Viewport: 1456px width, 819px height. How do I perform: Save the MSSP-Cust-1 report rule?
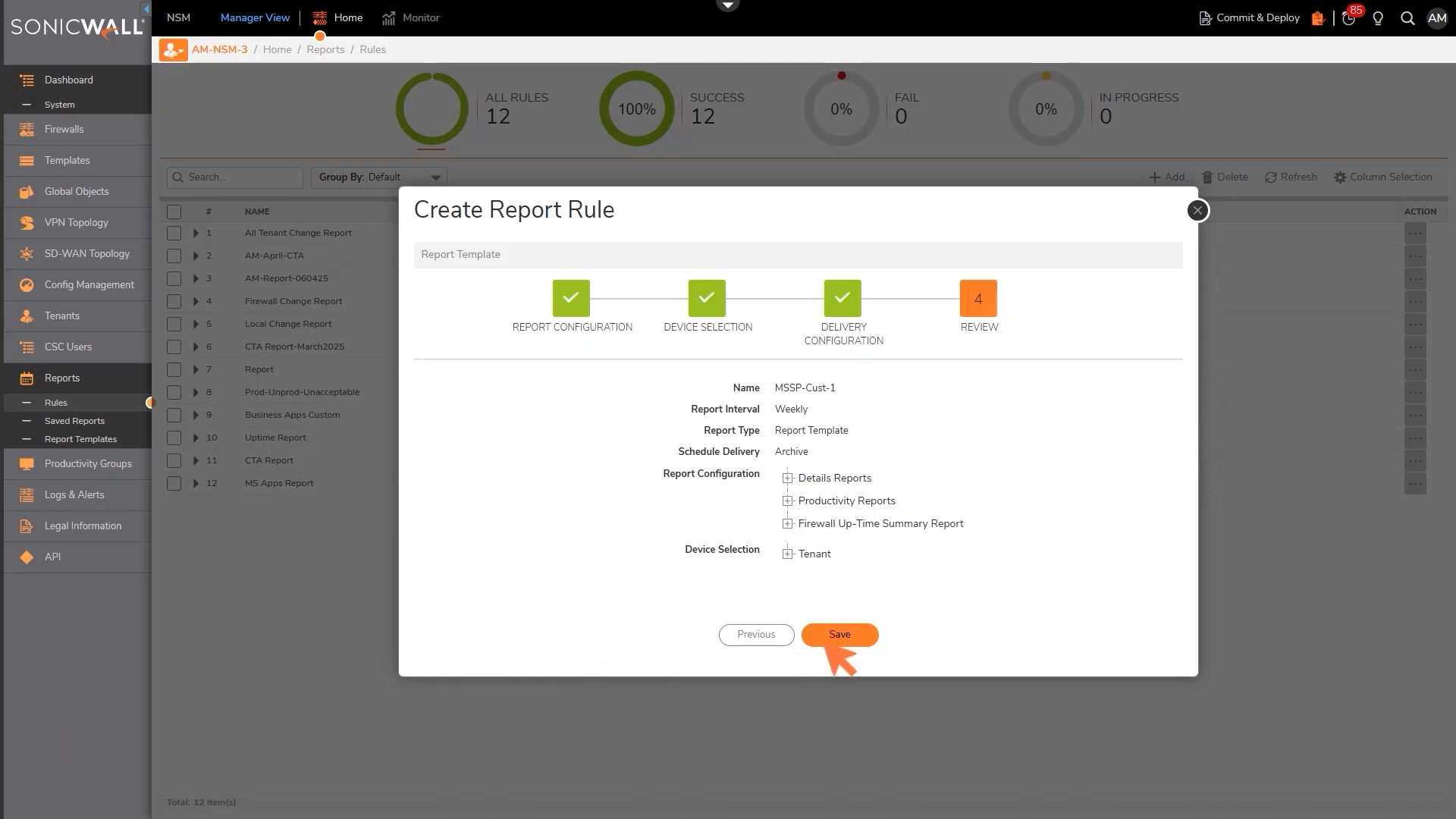coord(839,635)
